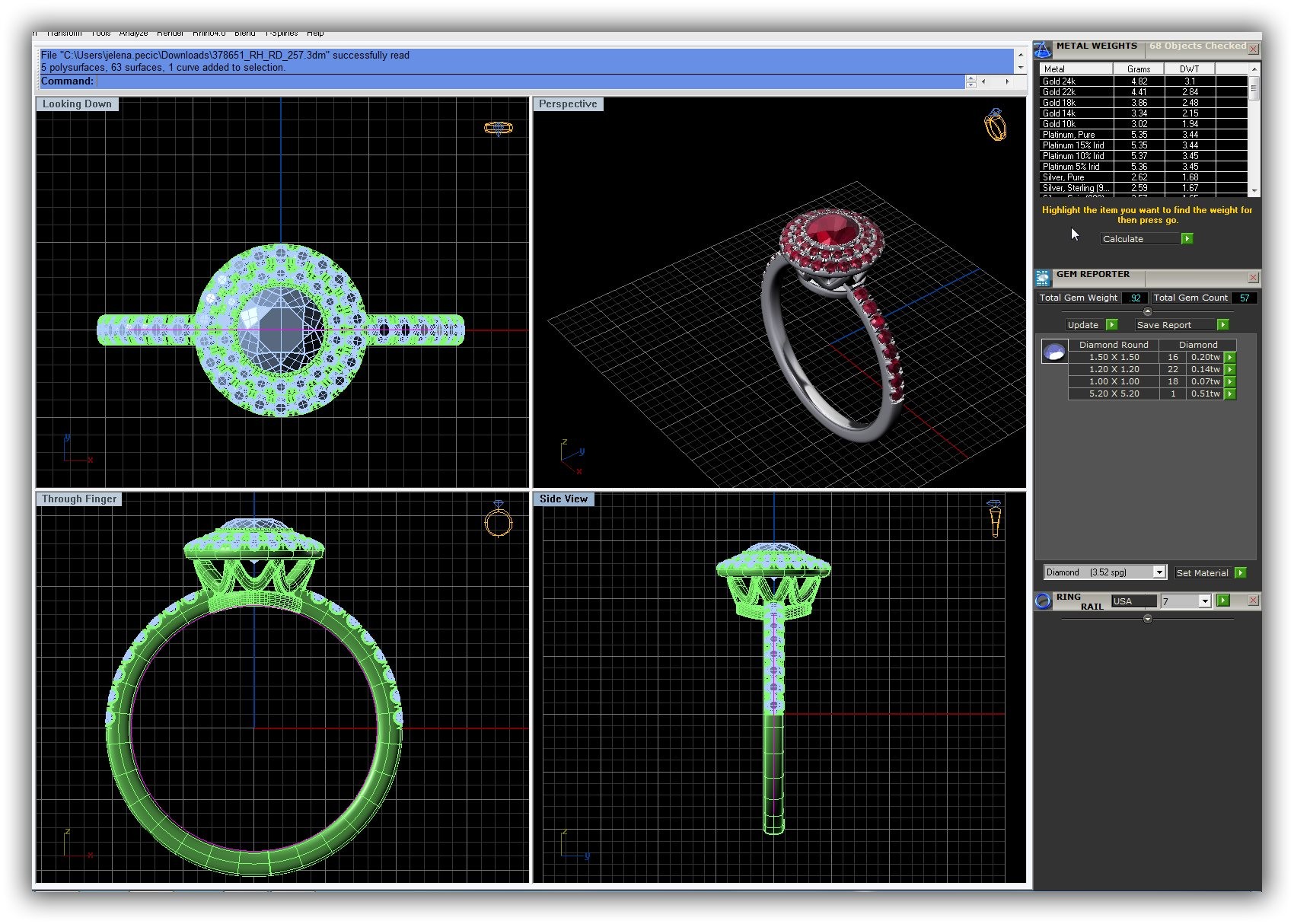Click the round diamond gem thumbnail

(x=1054, y=352)
